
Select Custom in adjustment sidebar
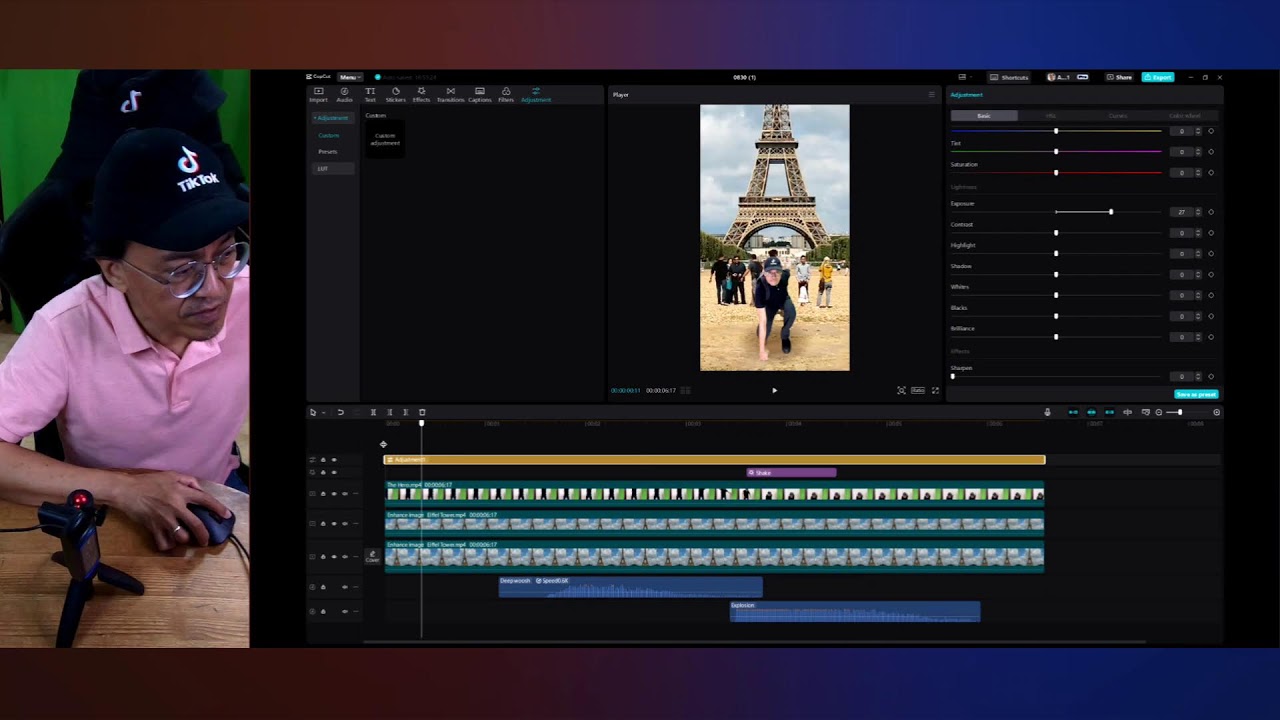click(329, 135)
